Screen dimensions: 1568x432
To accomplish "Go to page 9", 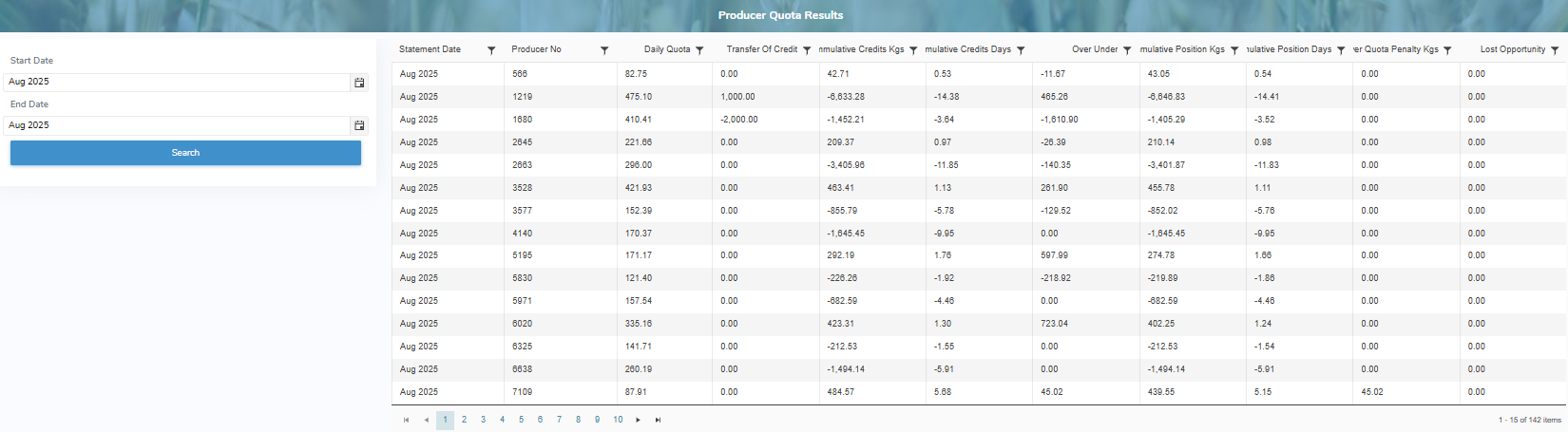I will 597,420.
